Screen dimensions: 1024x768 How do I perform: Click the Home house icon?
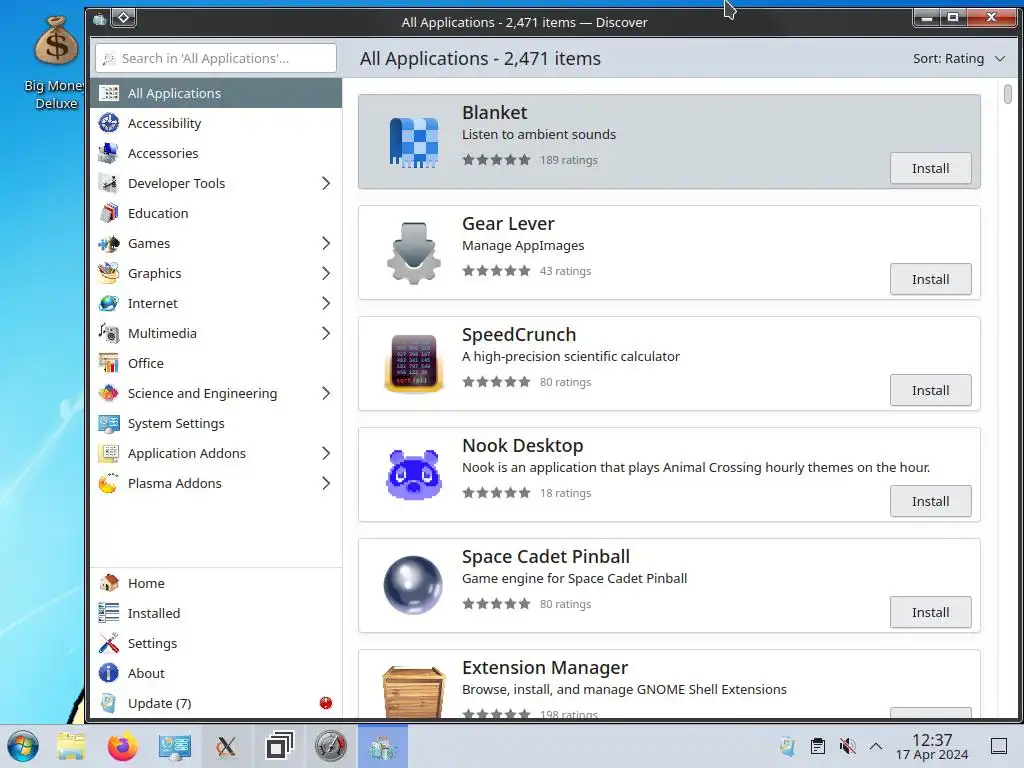pos(108,583)
